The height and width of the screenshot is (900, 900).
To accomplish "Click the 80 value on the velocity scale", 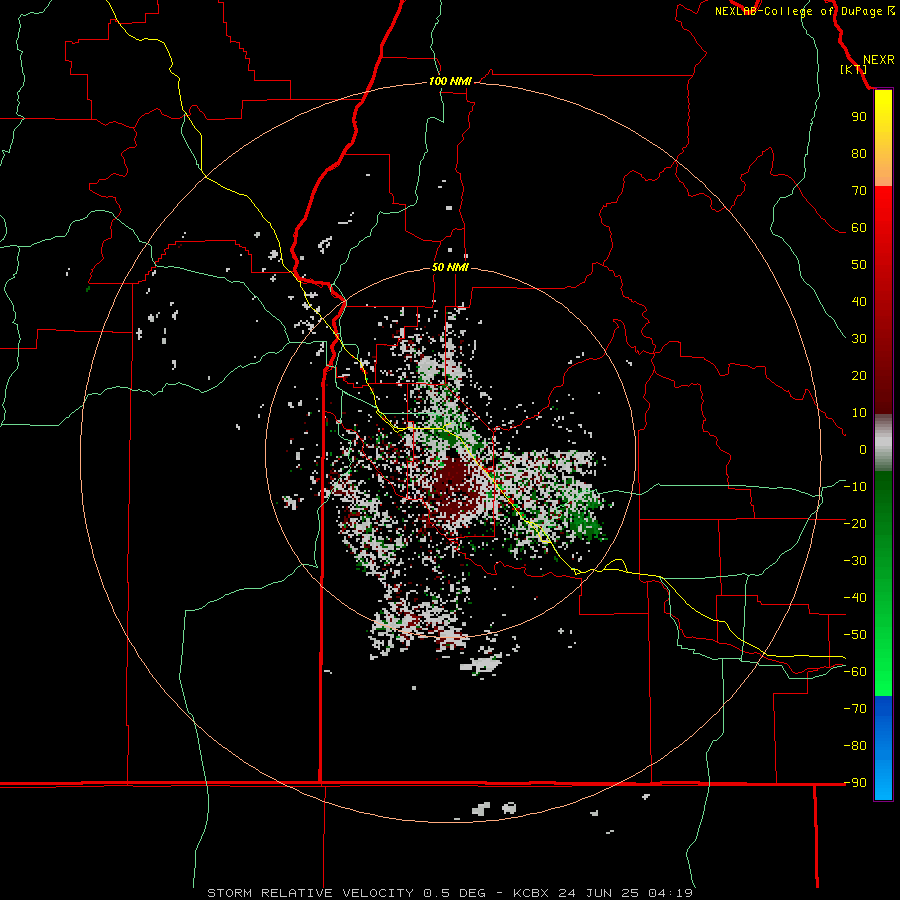I will [x=859, y=153].
